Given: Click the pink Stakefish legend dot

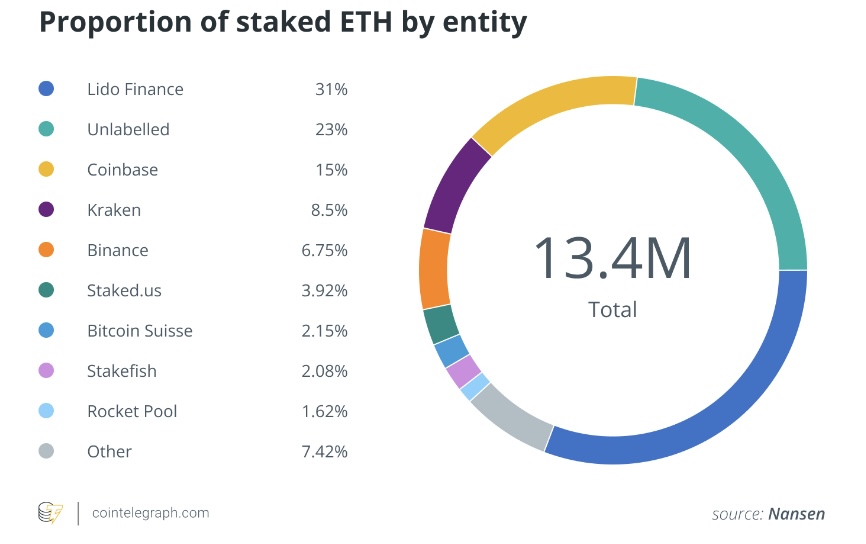Looking at the screenshot, I should [45, 371].
